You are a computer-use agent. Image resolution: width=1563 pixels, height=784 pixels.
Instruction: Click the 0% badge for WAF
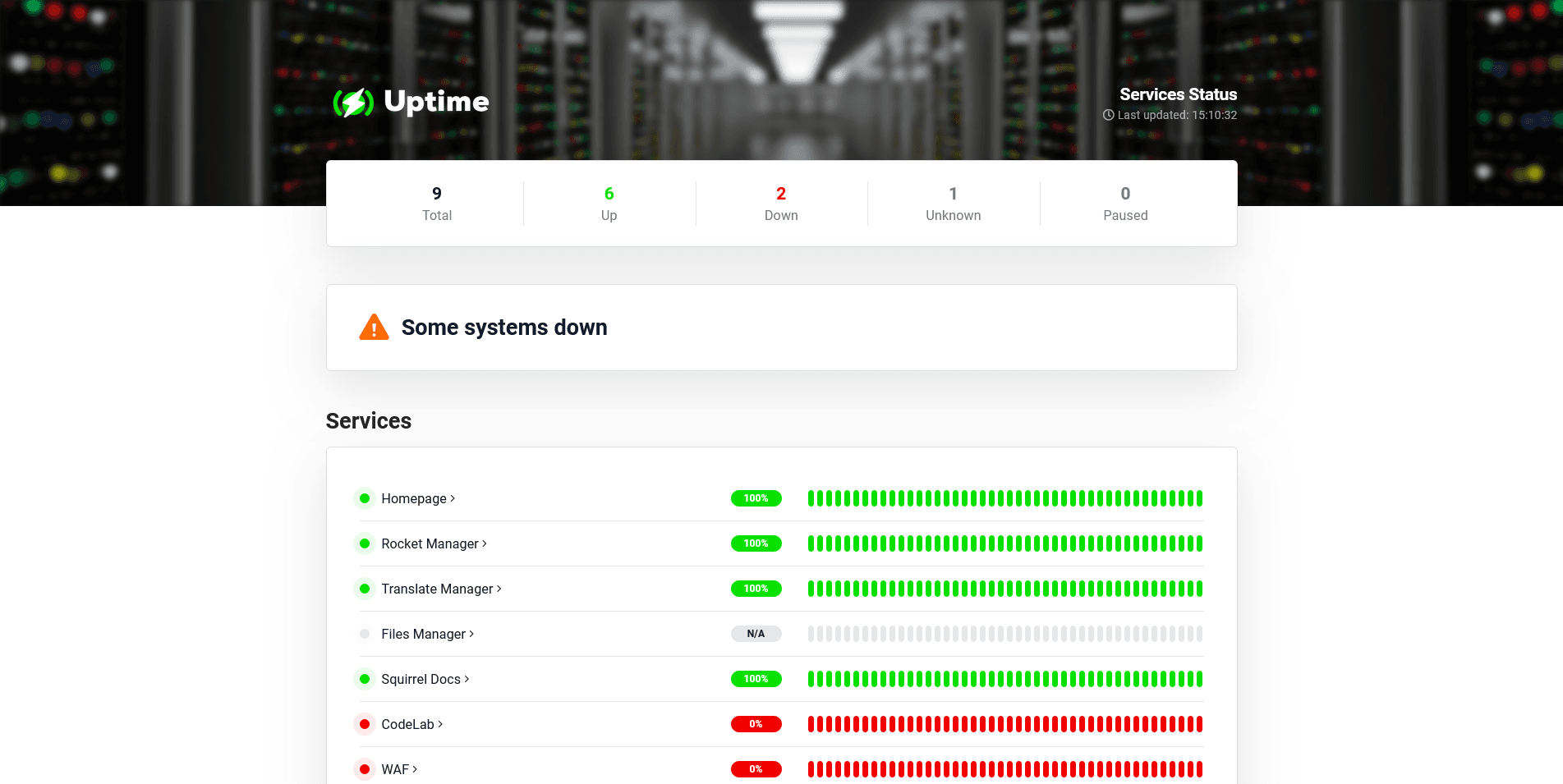756,769
